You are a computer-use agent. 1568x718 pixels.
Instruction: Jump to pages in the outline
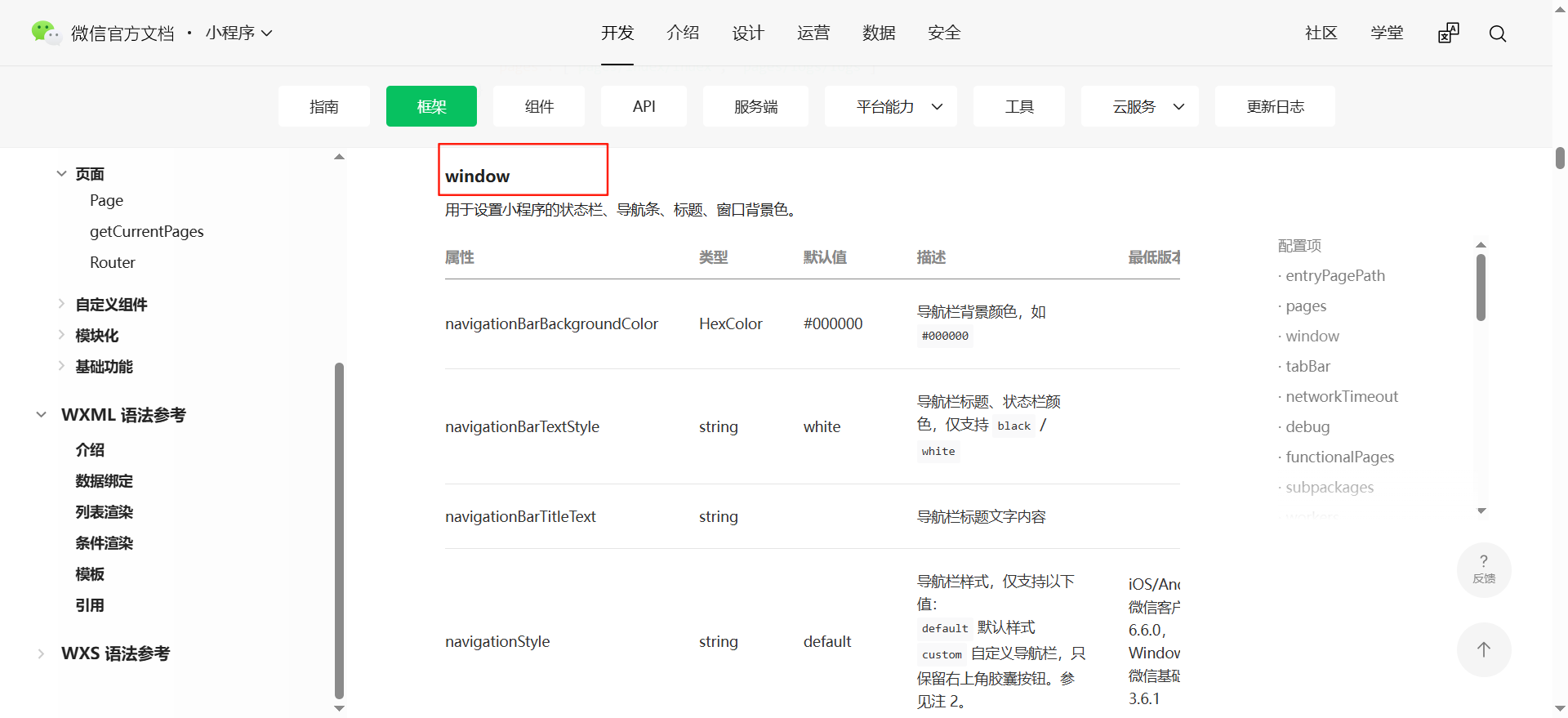pyautogui.click(x=1306, y=305)
